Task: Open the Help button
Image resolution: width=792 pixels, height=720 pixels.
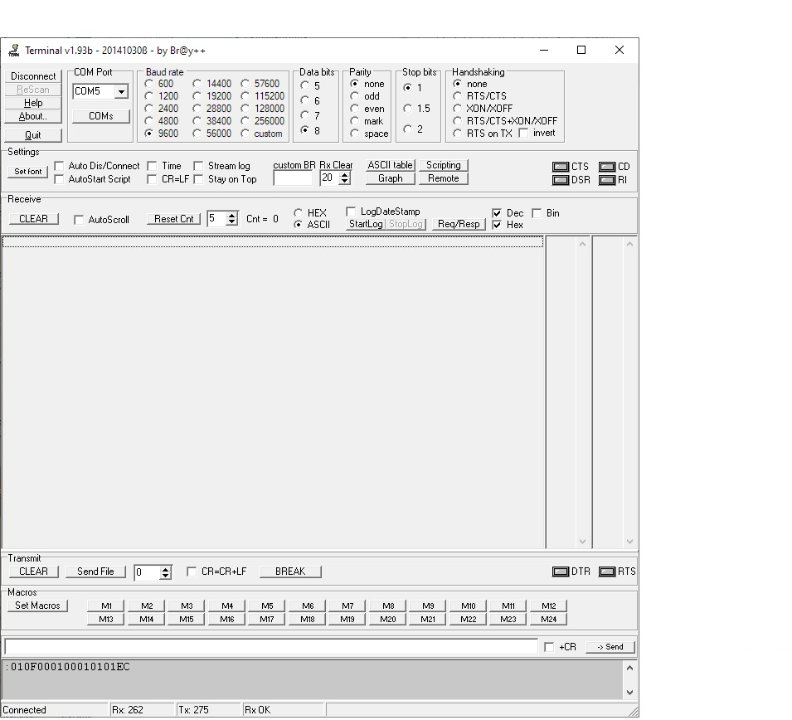Action: pyautogui.click(x=33, y=103)
